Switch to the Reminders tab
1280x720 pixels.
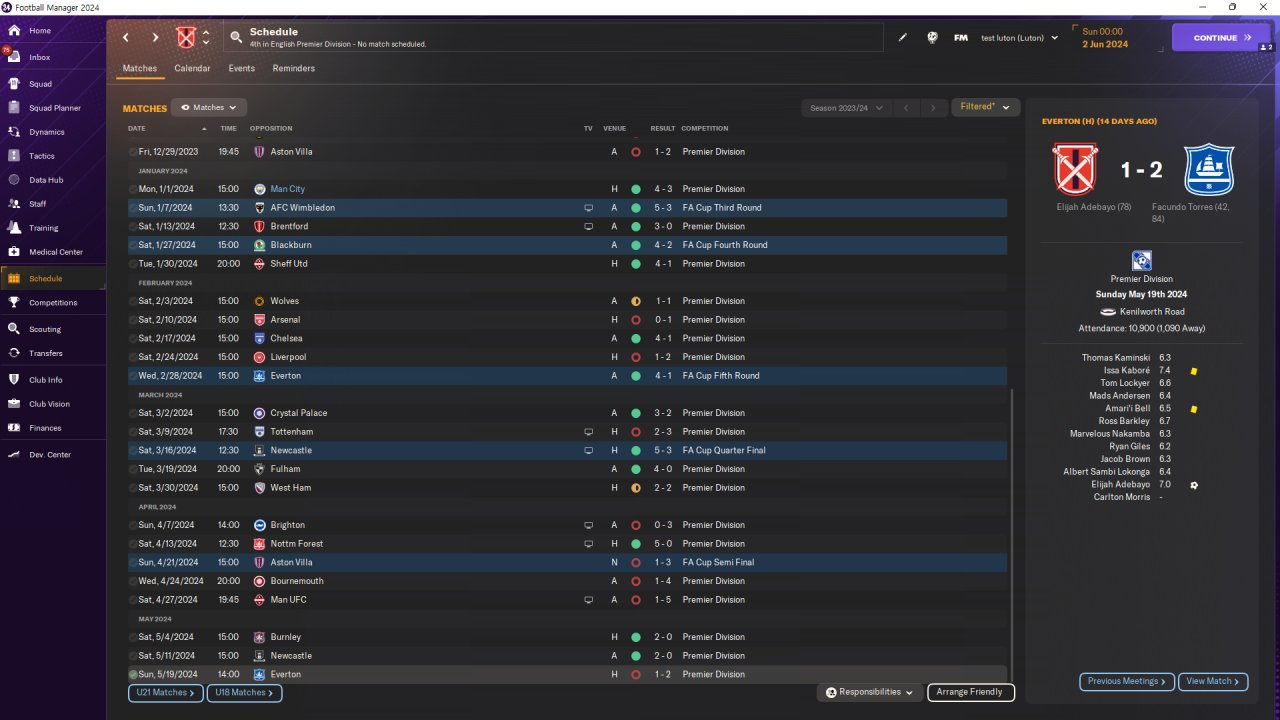294,68
